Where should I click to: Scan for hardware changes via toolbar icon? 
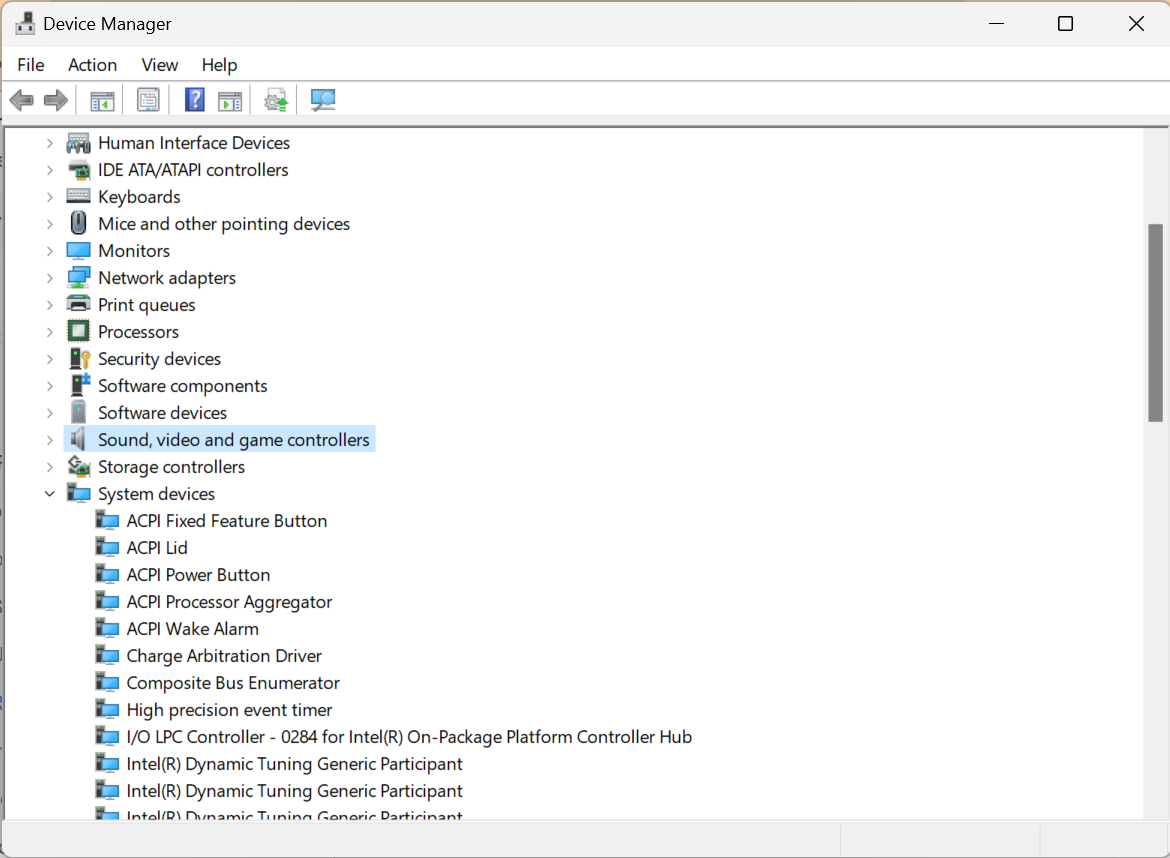pos(322,99)
